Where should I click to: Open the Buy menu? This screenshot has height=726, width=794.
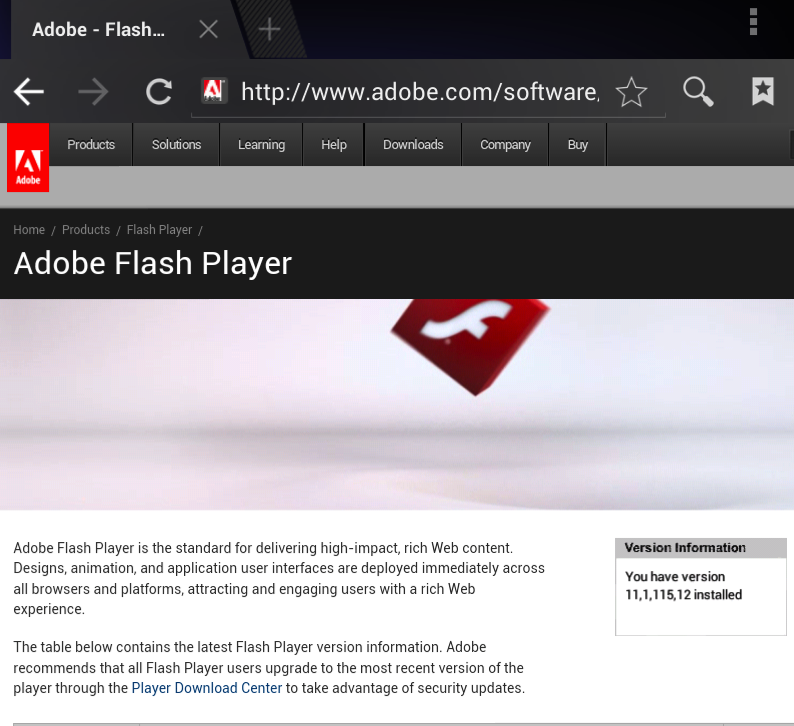pos(578,145)
